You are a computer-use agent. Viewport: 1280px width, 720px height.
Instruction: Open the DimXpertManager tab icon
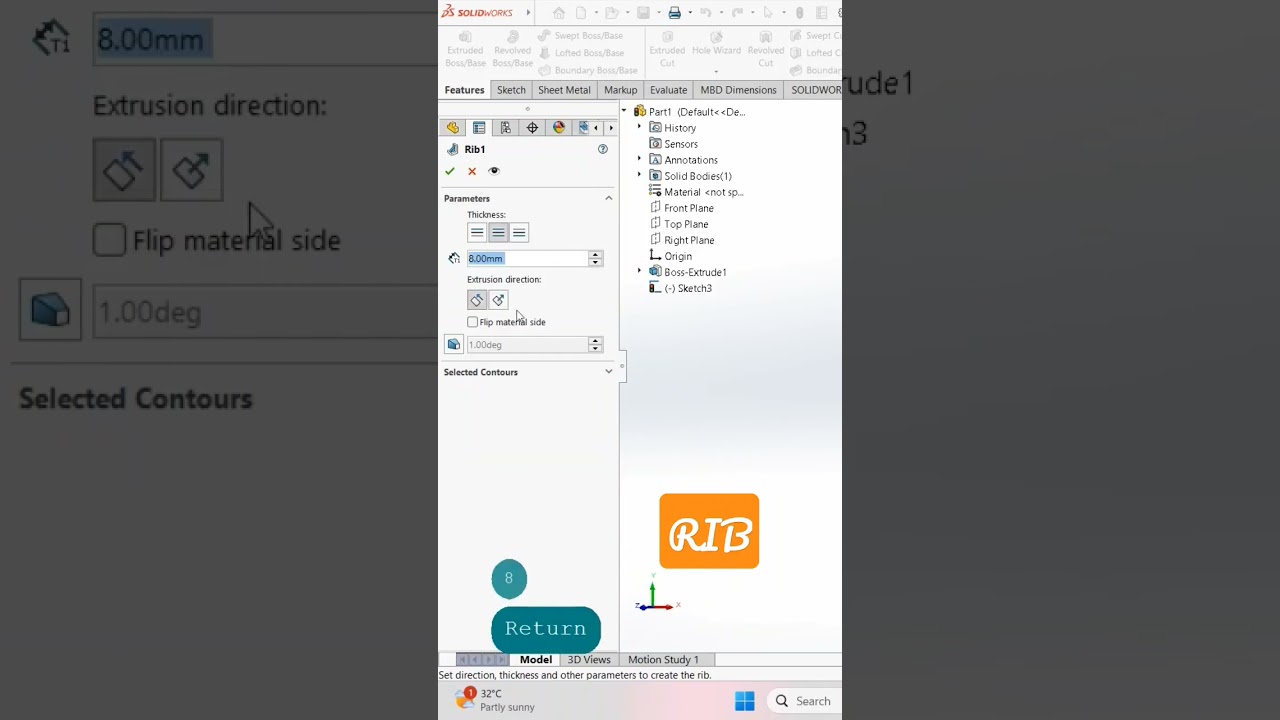click(532, 128)
